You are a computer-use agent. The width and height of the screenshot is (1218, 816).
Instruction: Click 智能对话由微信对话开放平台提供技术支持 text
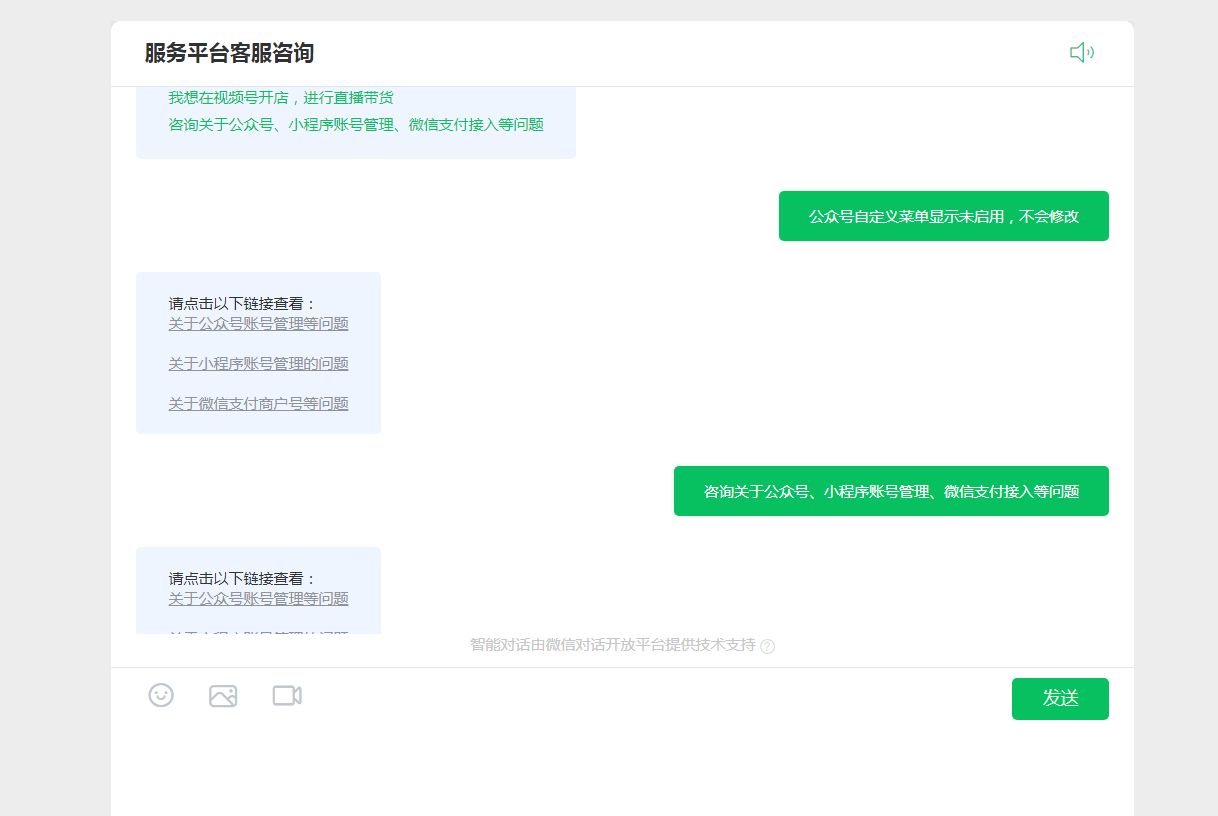pyautogui.click(x=613, y=645)
